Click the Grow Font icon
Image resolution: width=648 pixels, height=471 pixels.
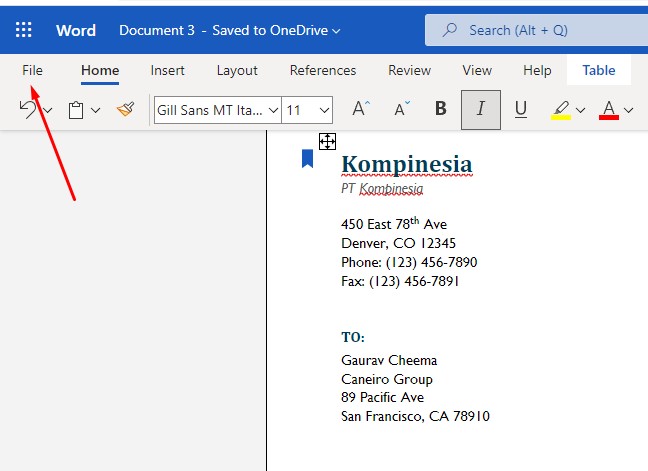coord(360,109)
